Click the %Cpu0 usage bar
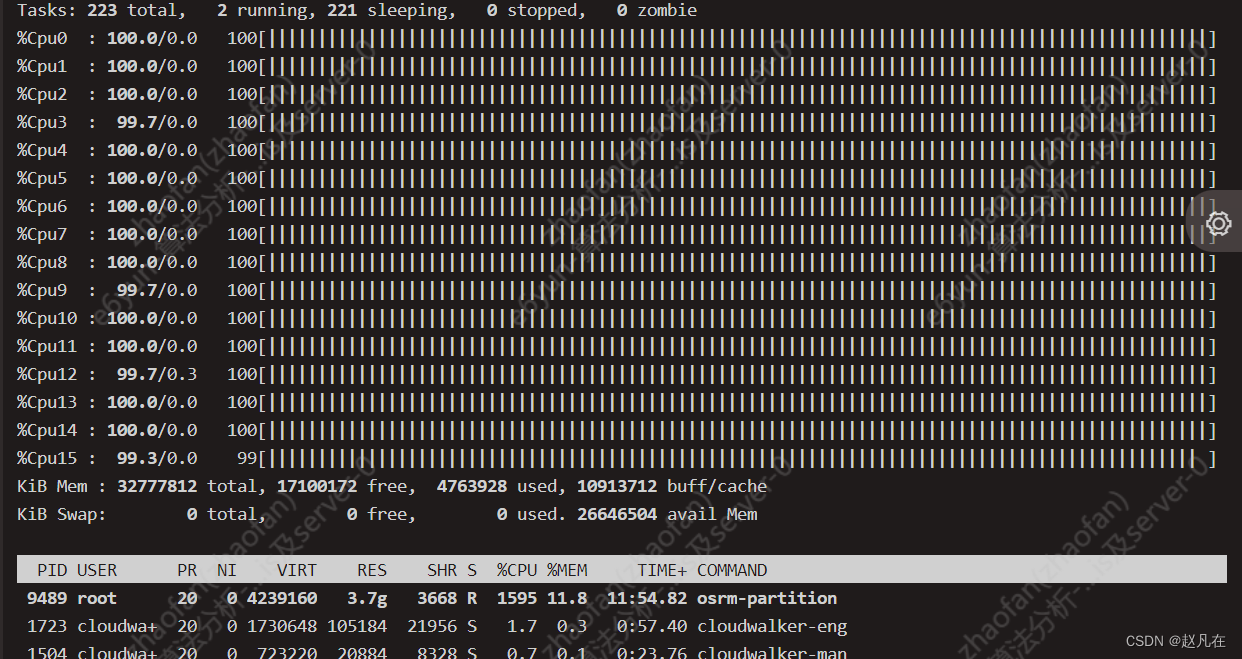1242x659 pixels. coord(738,39)
